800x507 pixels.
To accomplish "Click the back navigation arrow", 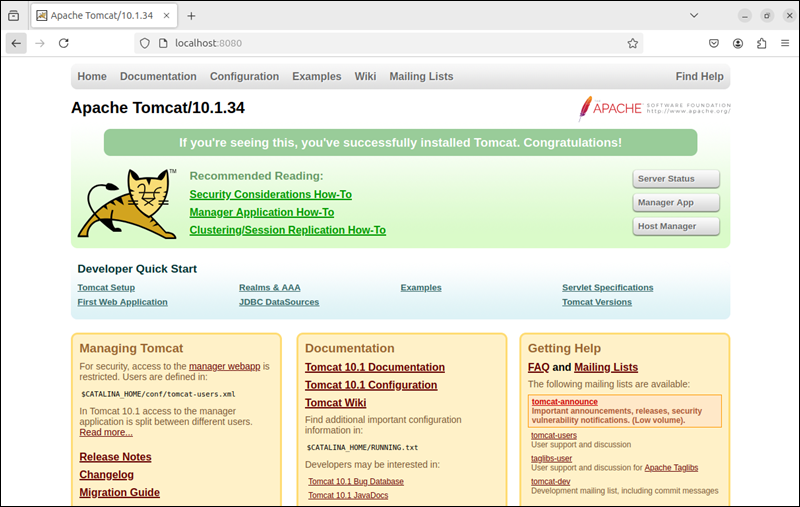I will [16, 43].
